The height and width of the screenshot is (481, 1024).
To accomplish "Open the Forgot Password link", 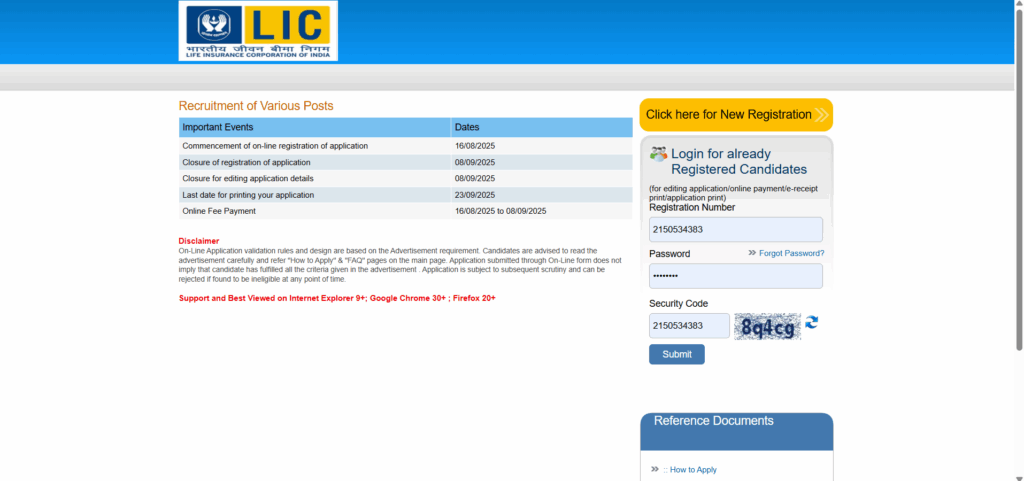I will tap(792, 253).
